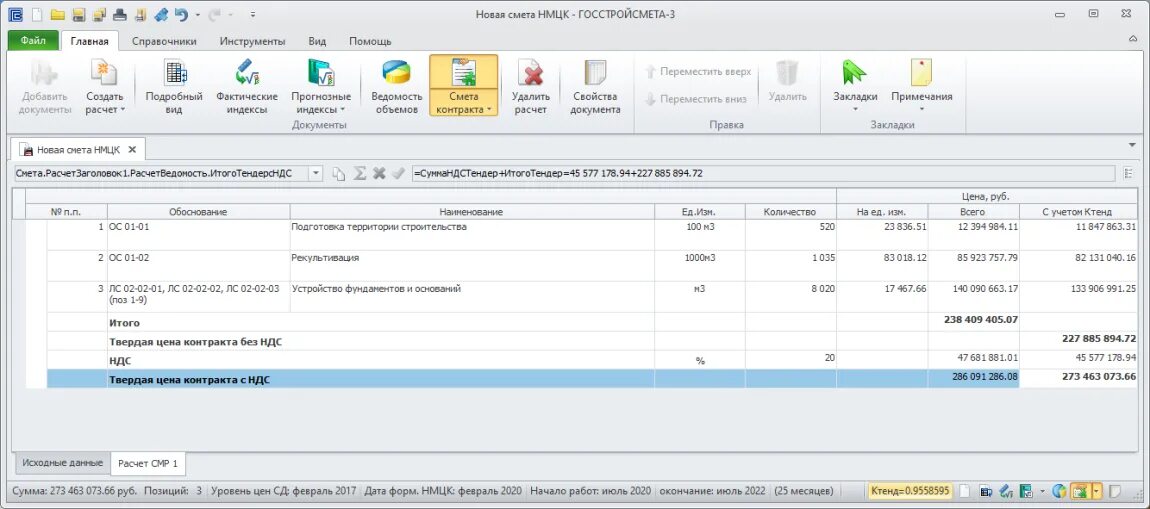
Task: Switch to the Справочники ribbon tab
Action: pos(164,41)
